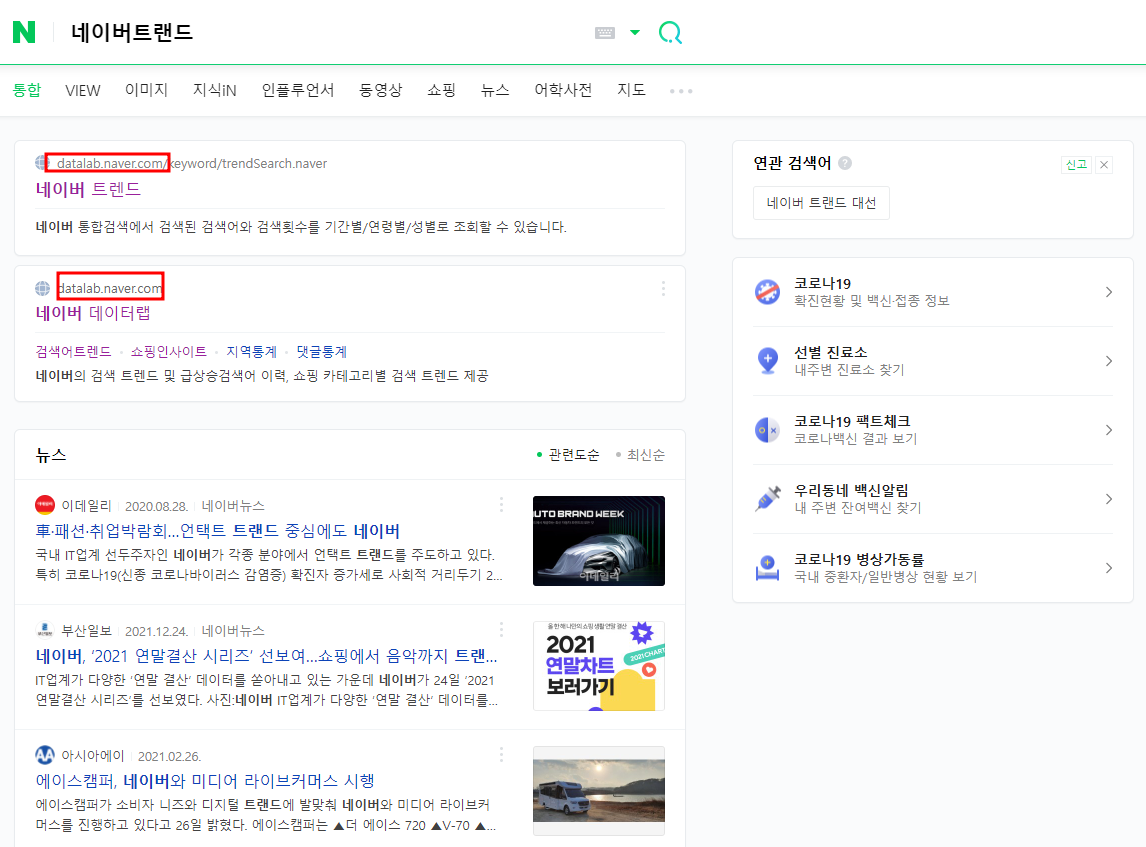Image resolution: width=1146 pixels, height=847 pixels.
Task: Open the 어학사전 tab
Action: tap(563, 90)
